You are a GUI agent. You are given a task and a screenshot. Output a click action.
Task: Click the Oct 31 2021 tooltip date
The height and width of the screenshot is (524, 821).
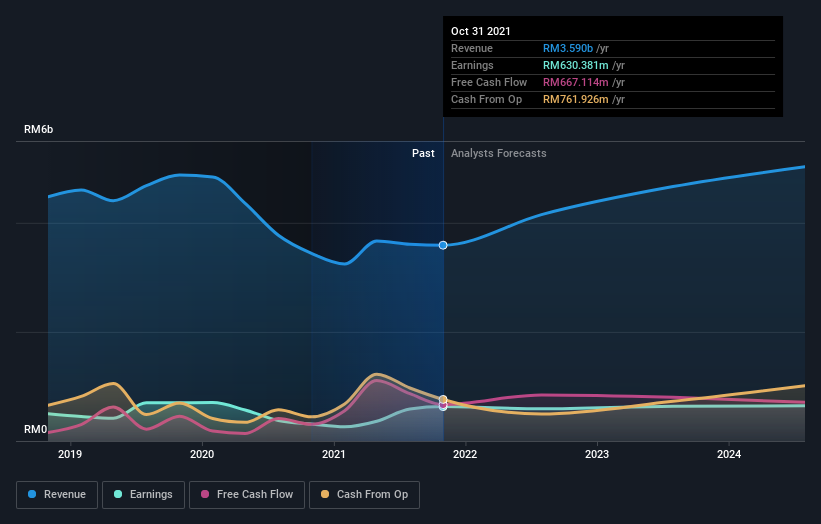[x=481, y=31]
